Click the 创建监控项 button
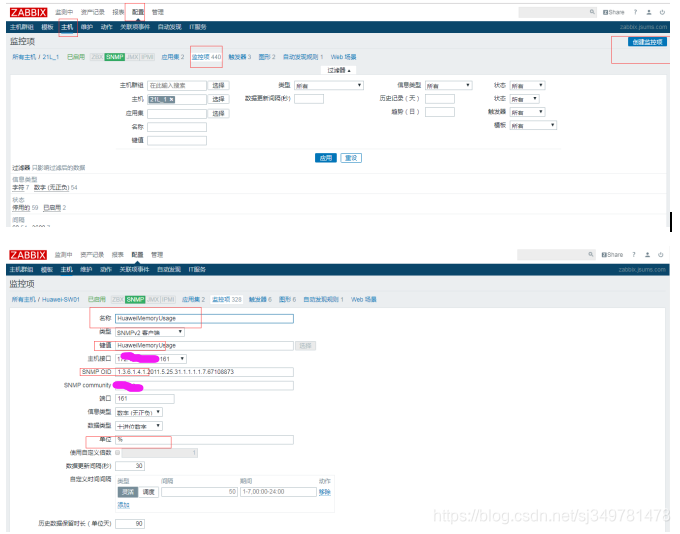Viewport: 680px width, 534px height. coord(647,42)
